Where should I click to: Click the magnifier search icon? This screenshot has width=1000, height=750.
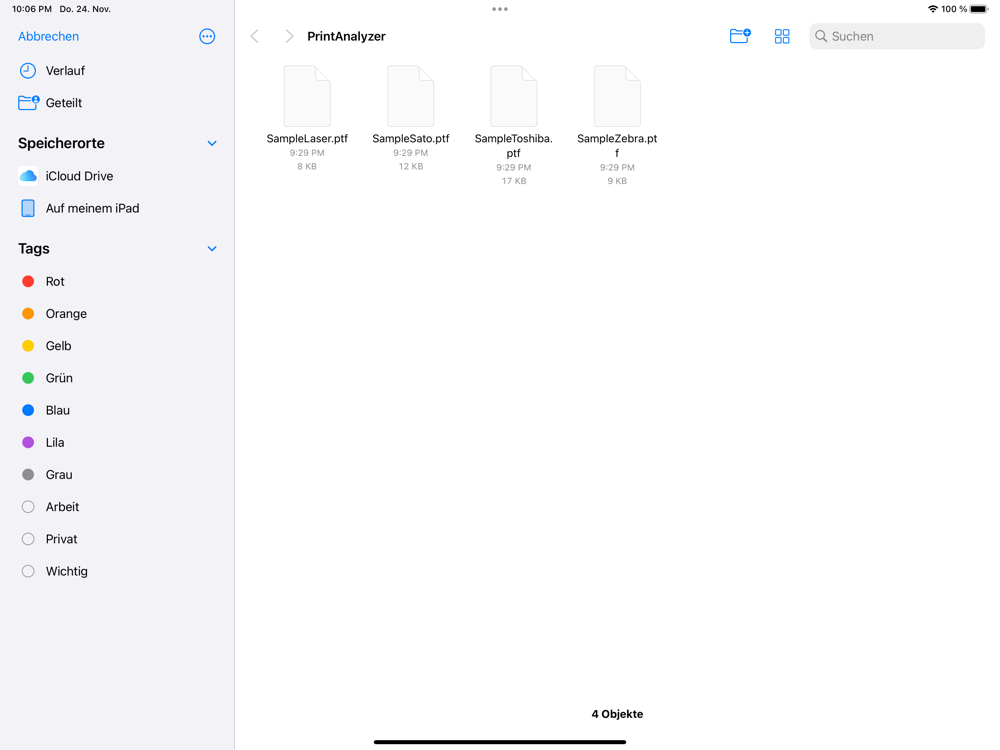(821, 36)
